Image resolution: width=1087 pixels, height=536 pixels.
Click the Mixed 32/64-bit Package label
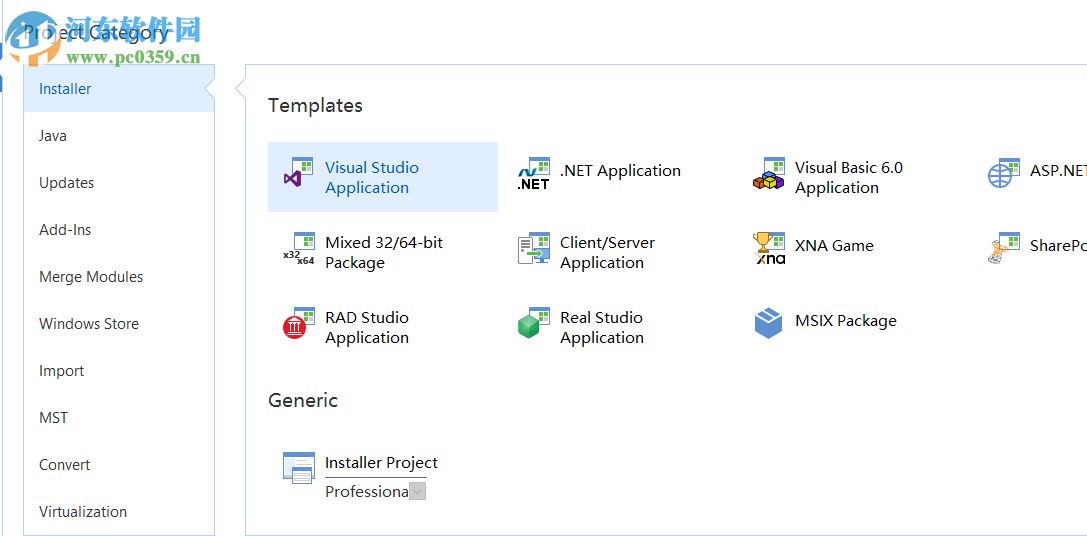pos(384,252)
